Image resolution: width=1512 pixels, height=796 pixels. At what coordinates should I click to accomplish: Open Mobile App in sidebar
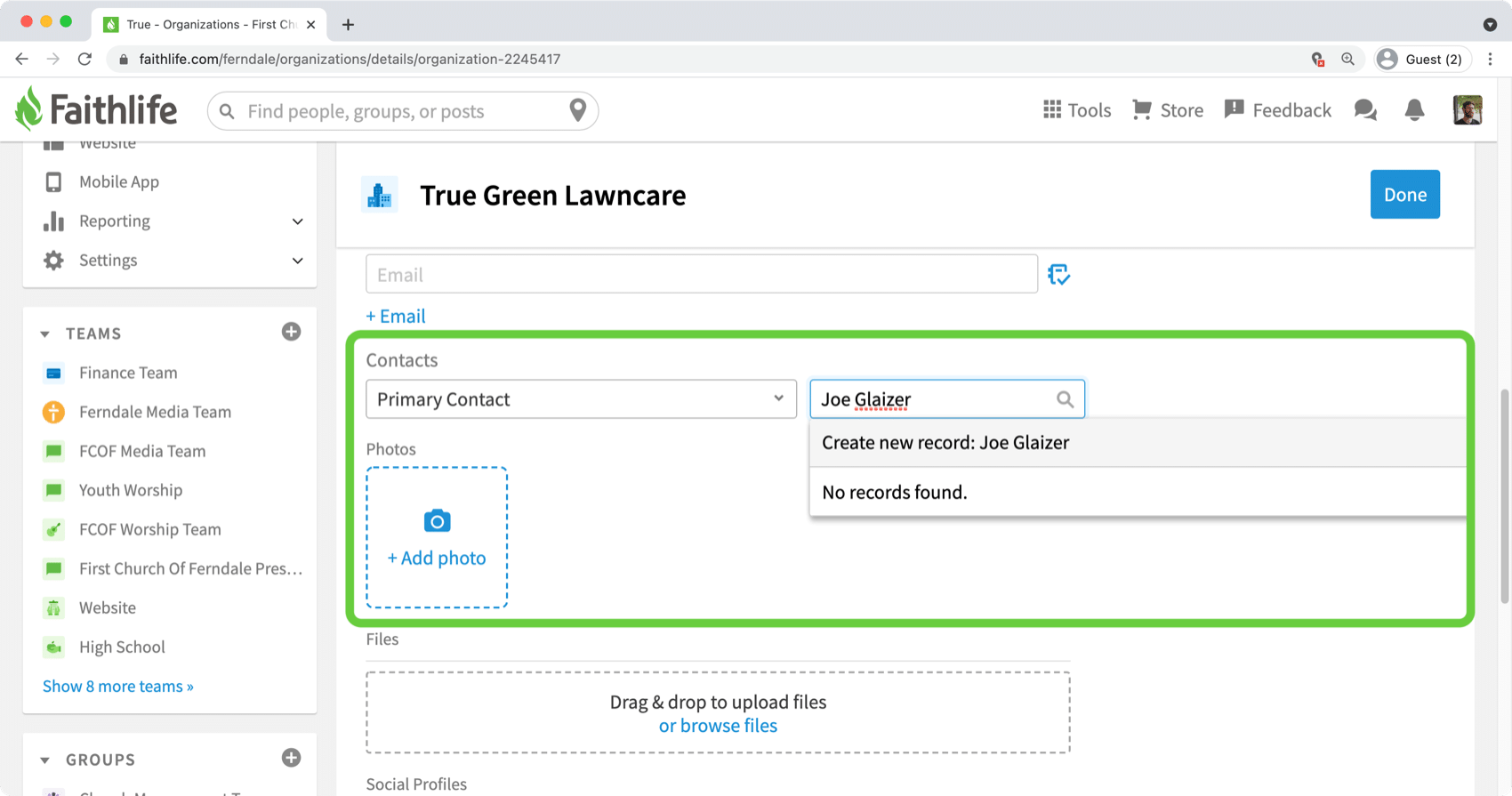[x=119, y=181]
